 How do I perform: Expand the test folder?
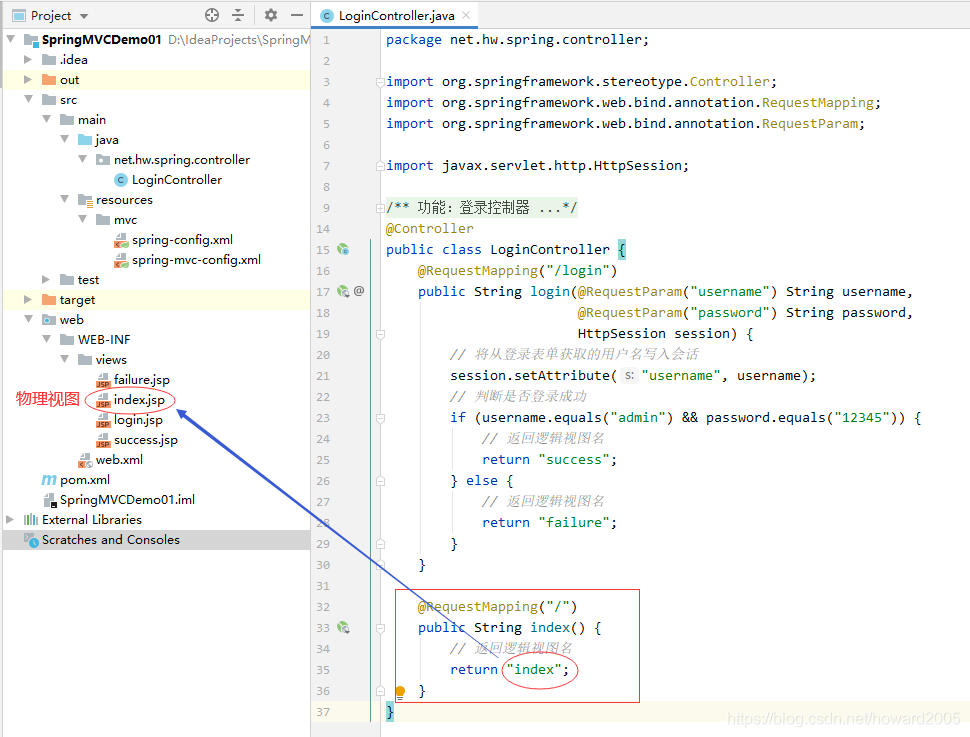(x=46, y=280)
